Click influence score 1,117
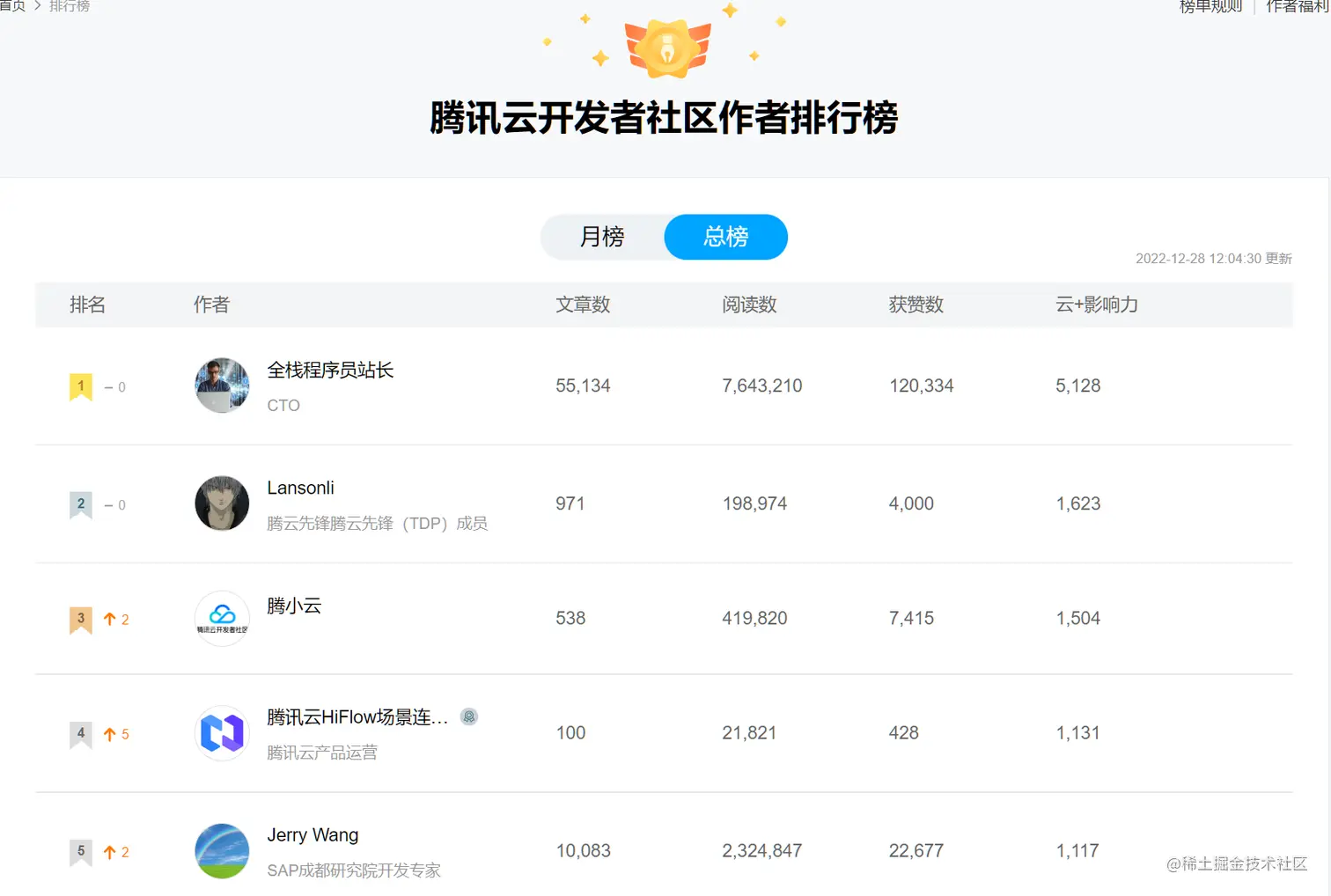Screen dimensions: 1331x896 [1078, 850]
